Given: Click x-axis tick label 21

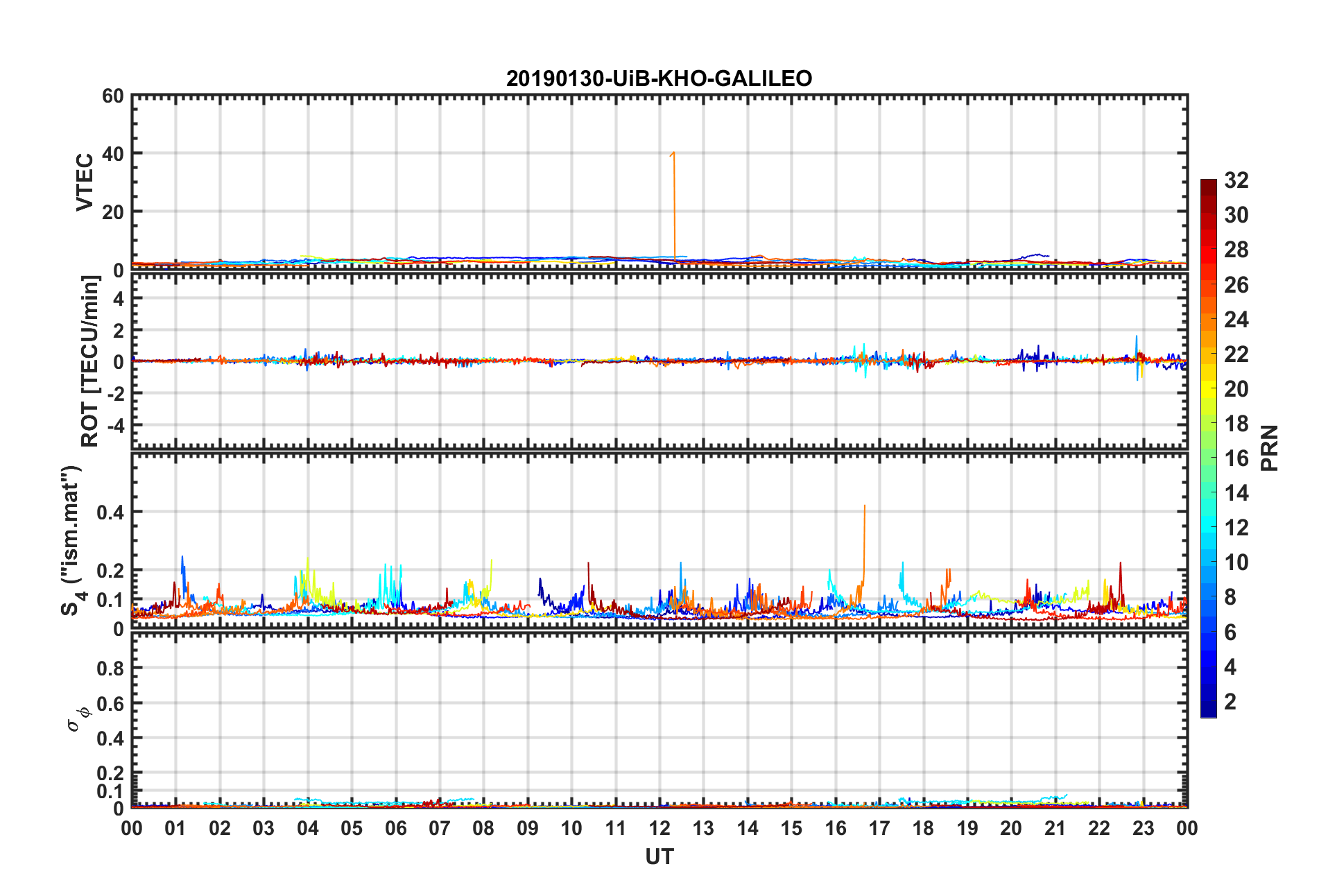Looking at the screenshot, I should click(1055, 829).
